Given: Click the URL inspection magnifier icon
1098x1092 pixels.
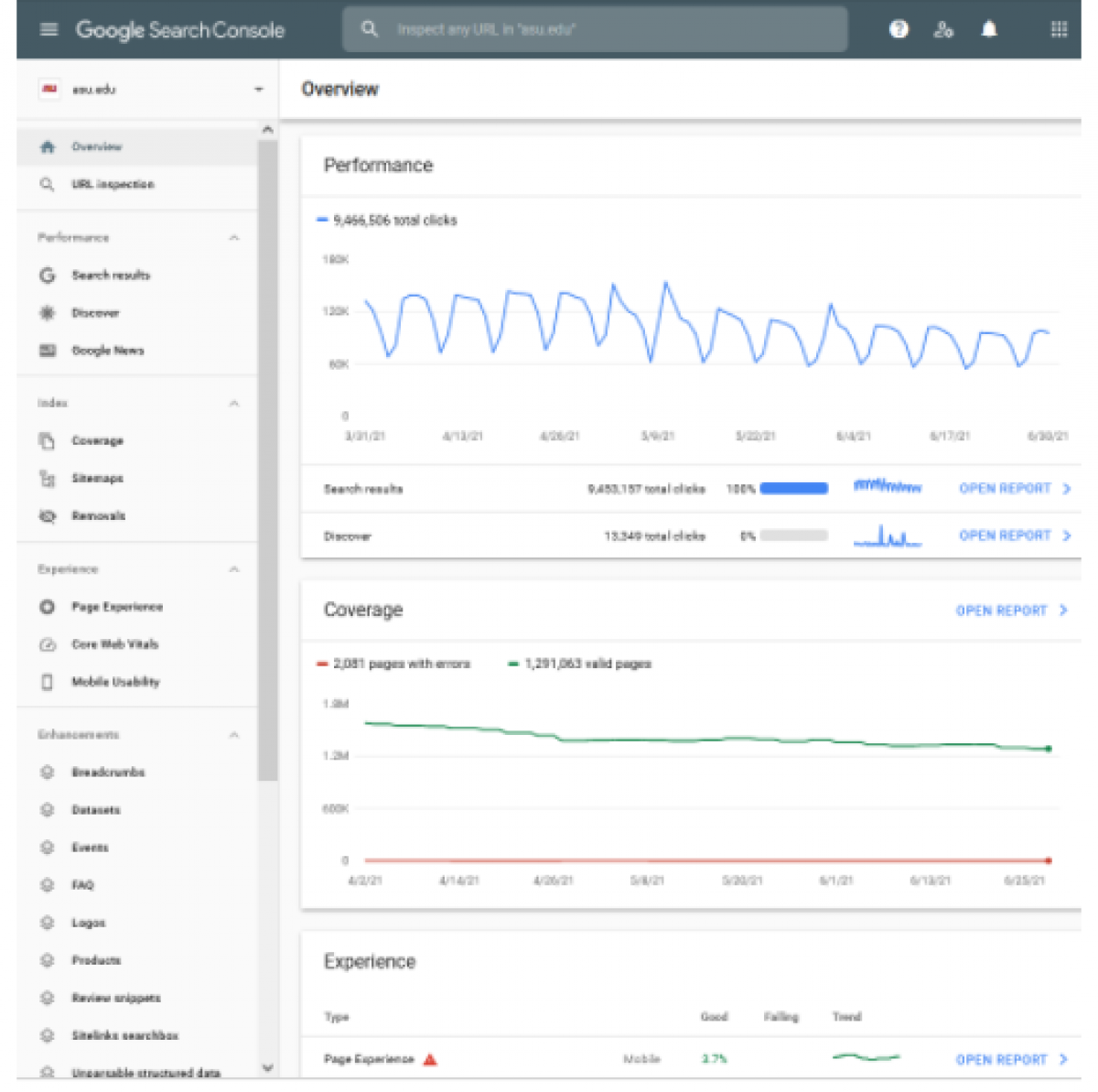Looking at the screenshot, I should point(48,184).
